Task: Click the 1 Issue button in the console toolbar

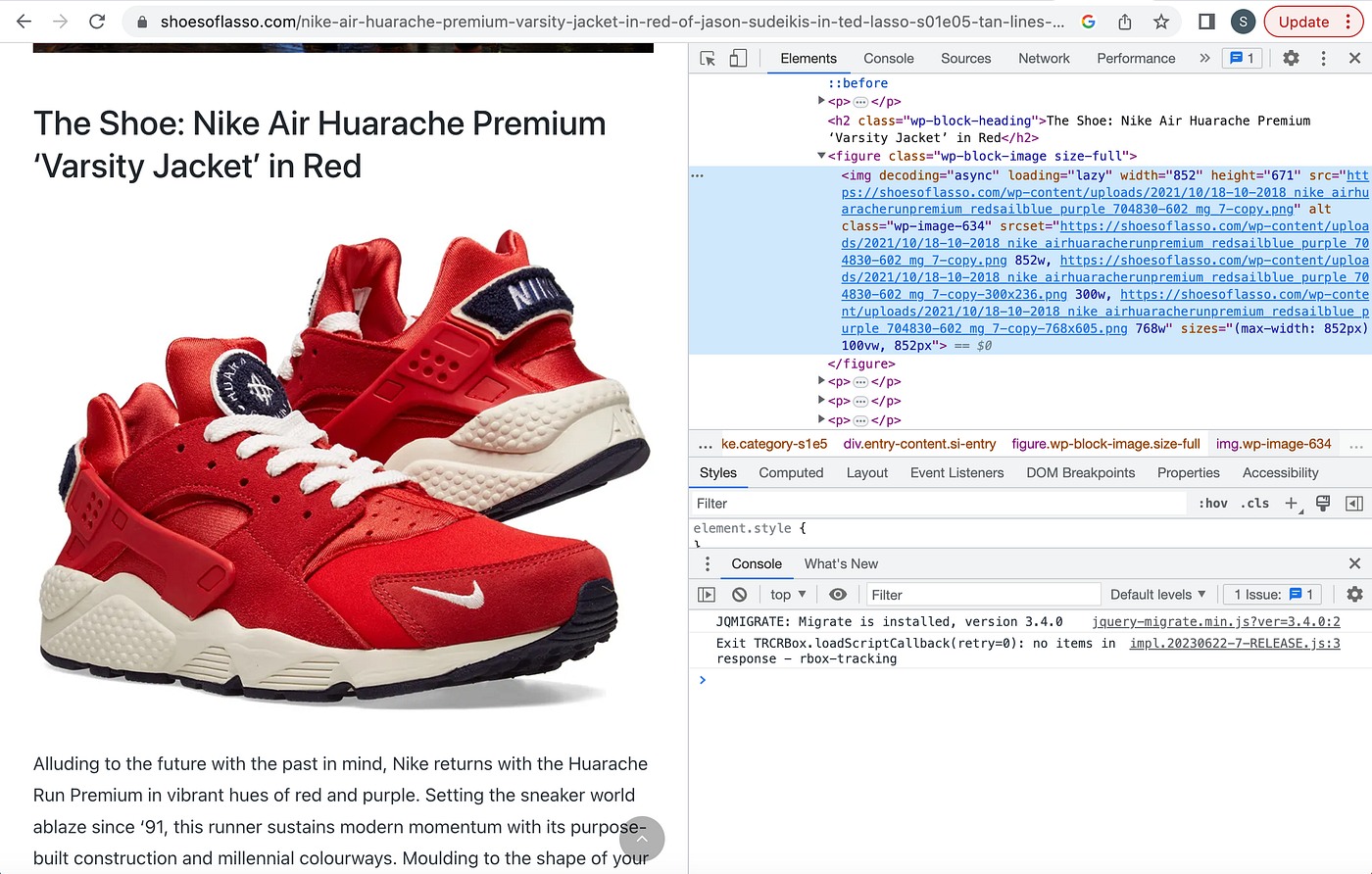Action: click(x=1274, y=595)
